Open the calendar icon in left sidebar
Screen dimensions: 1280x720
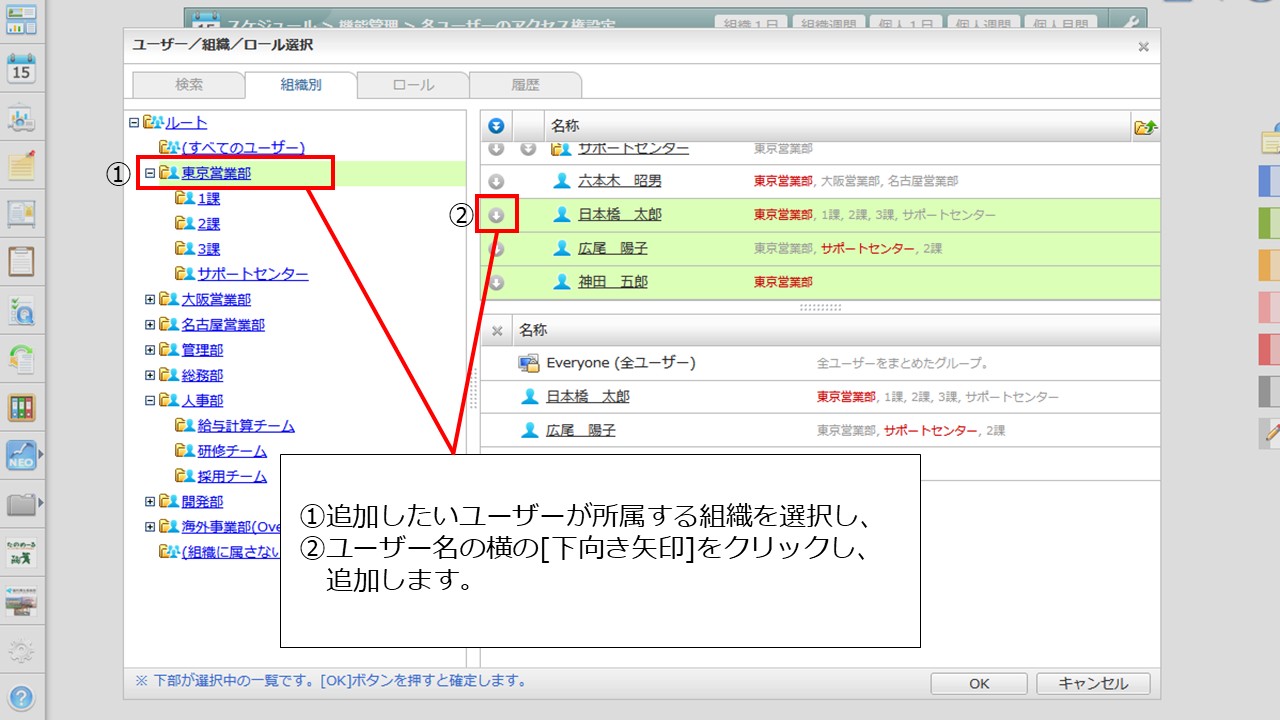[21, 68]
